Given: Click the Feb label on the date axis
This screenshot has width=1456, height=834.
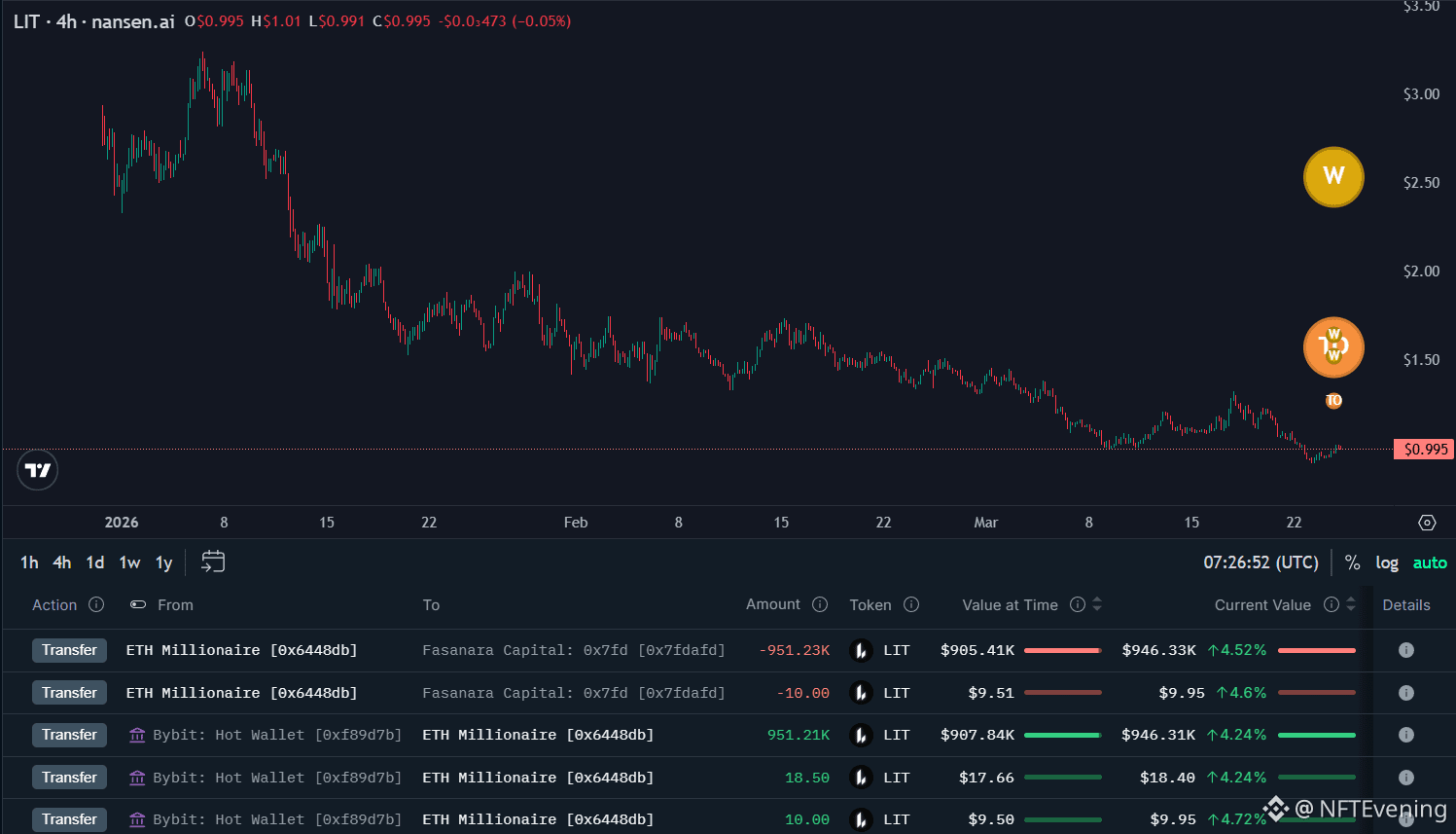Looking at the screenshot, I should coord(576,523).
